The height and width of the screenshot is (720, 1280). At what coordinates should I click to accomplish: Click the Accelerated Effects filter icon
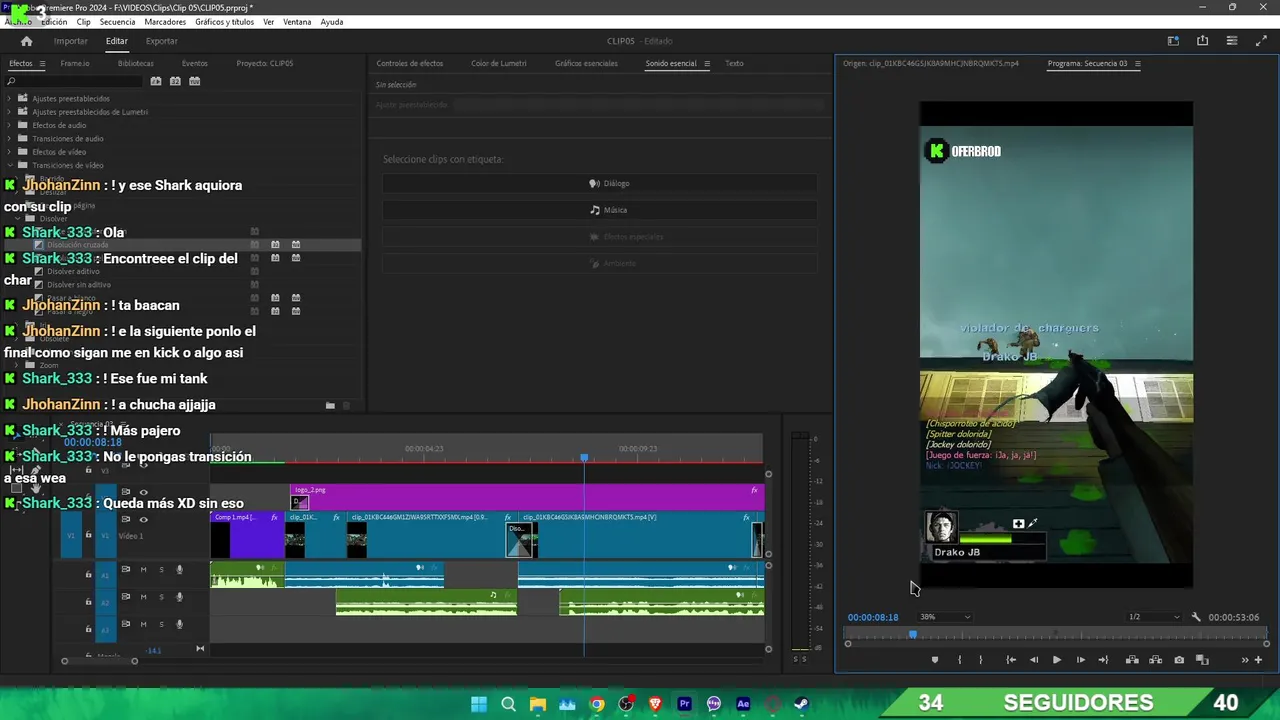[x=156, y=81]
